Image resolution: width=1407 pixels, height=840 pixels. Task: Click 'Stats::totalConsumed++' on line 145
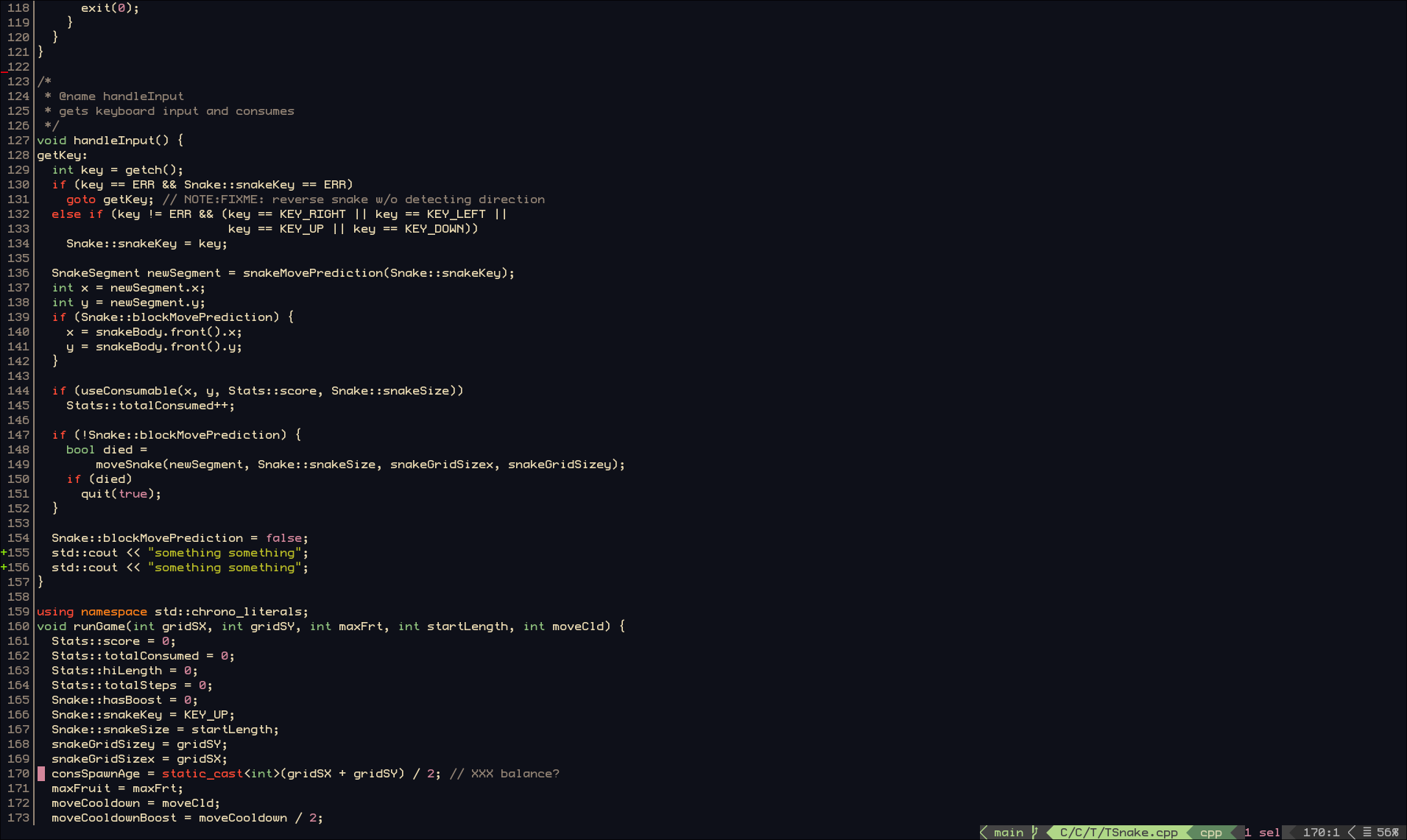pyautogui.click(x=147, y=405)
